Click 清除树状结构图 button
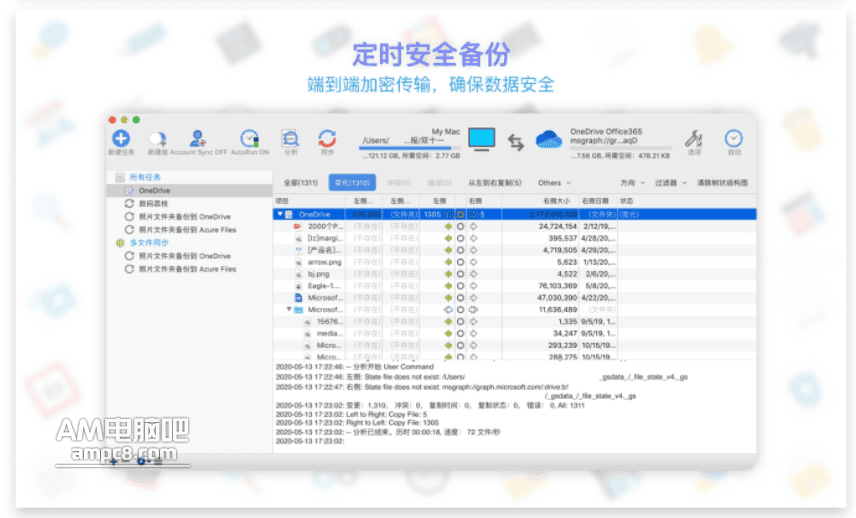 (x=722, y=182)
